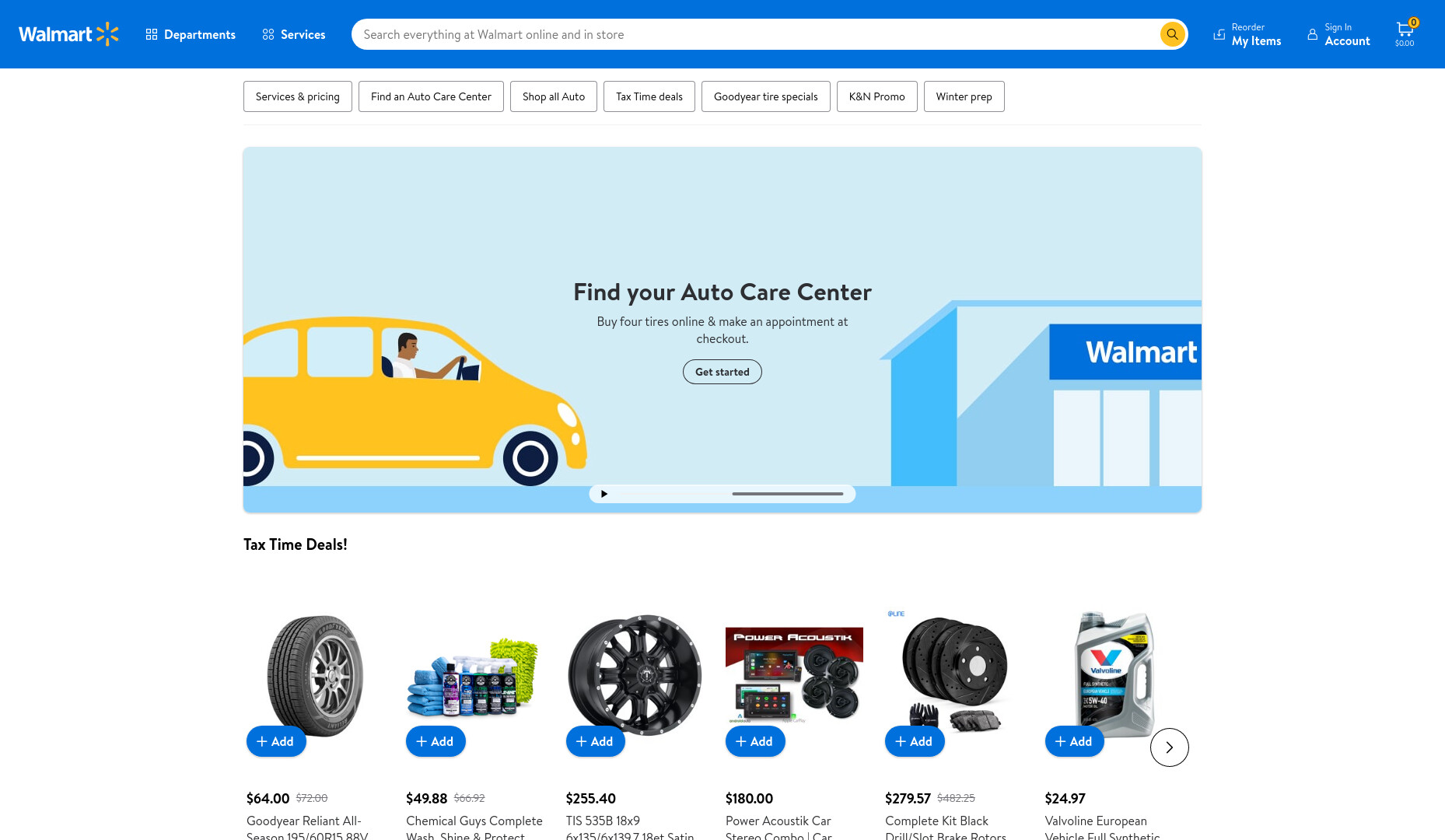Open Sign In Account
The height and width of the screenshot is (840, 1445).
(x=1338, y=34)
